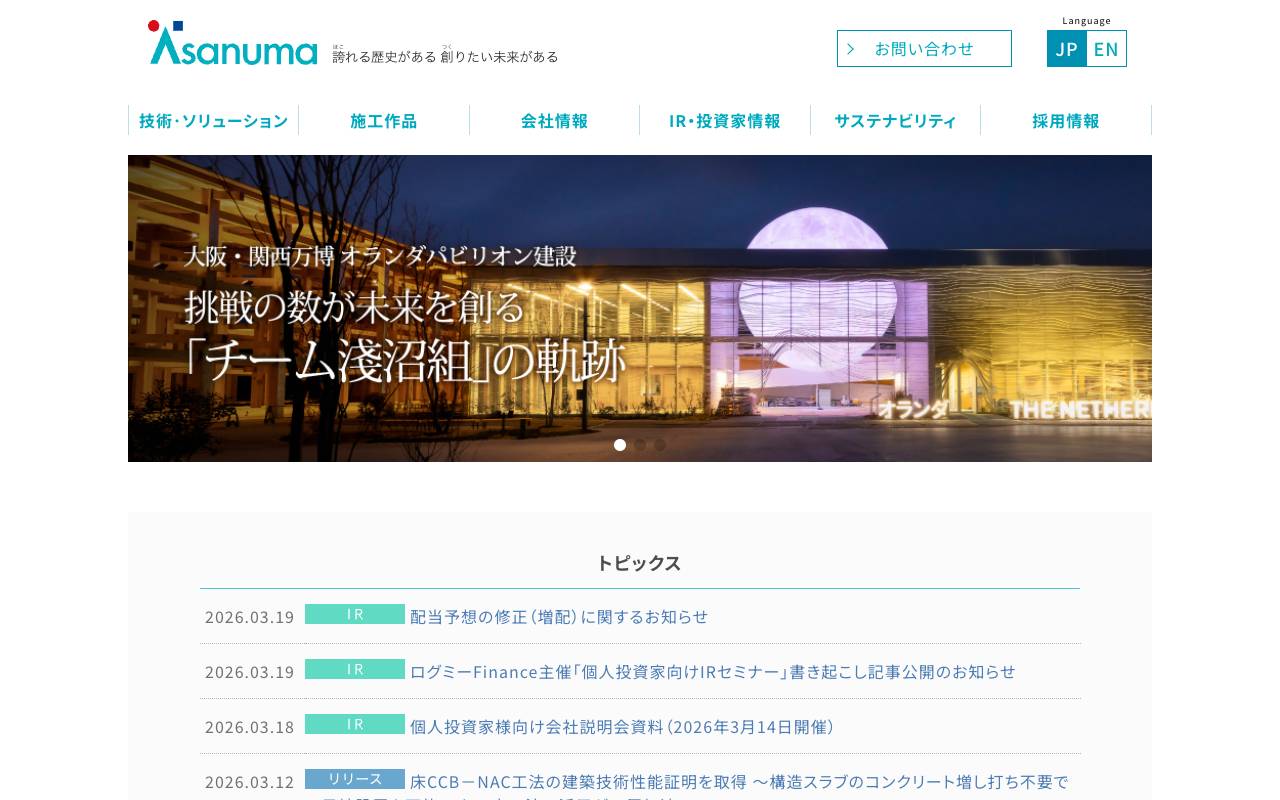Screen dimensions: 1280x800
Task: Switch site language to EN
Action: [1106, 48]
